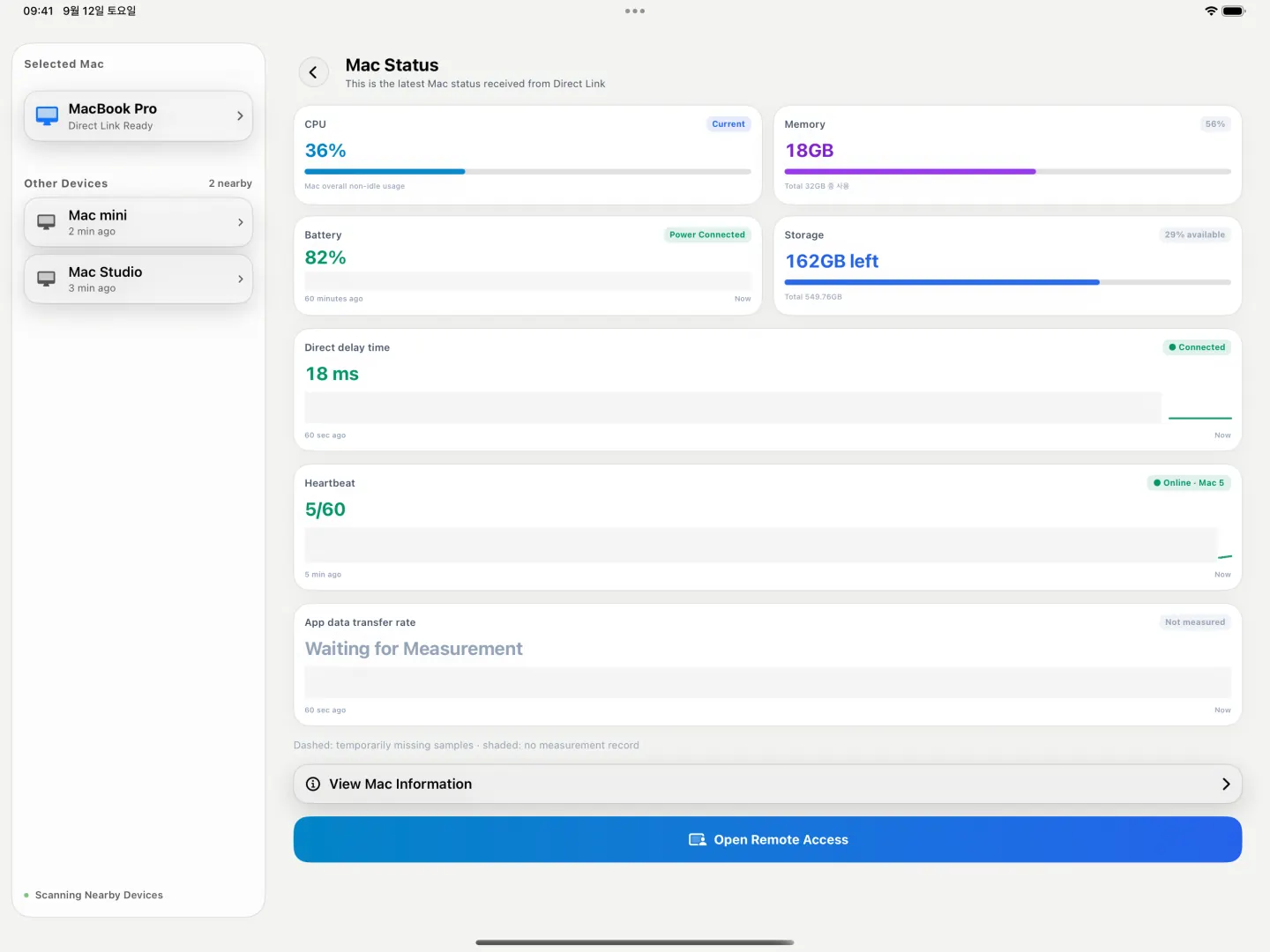Tap the battery status icon in status bar
Image resolution: width=1270 pixels, height=952 pixels.
coord(1234,11)
